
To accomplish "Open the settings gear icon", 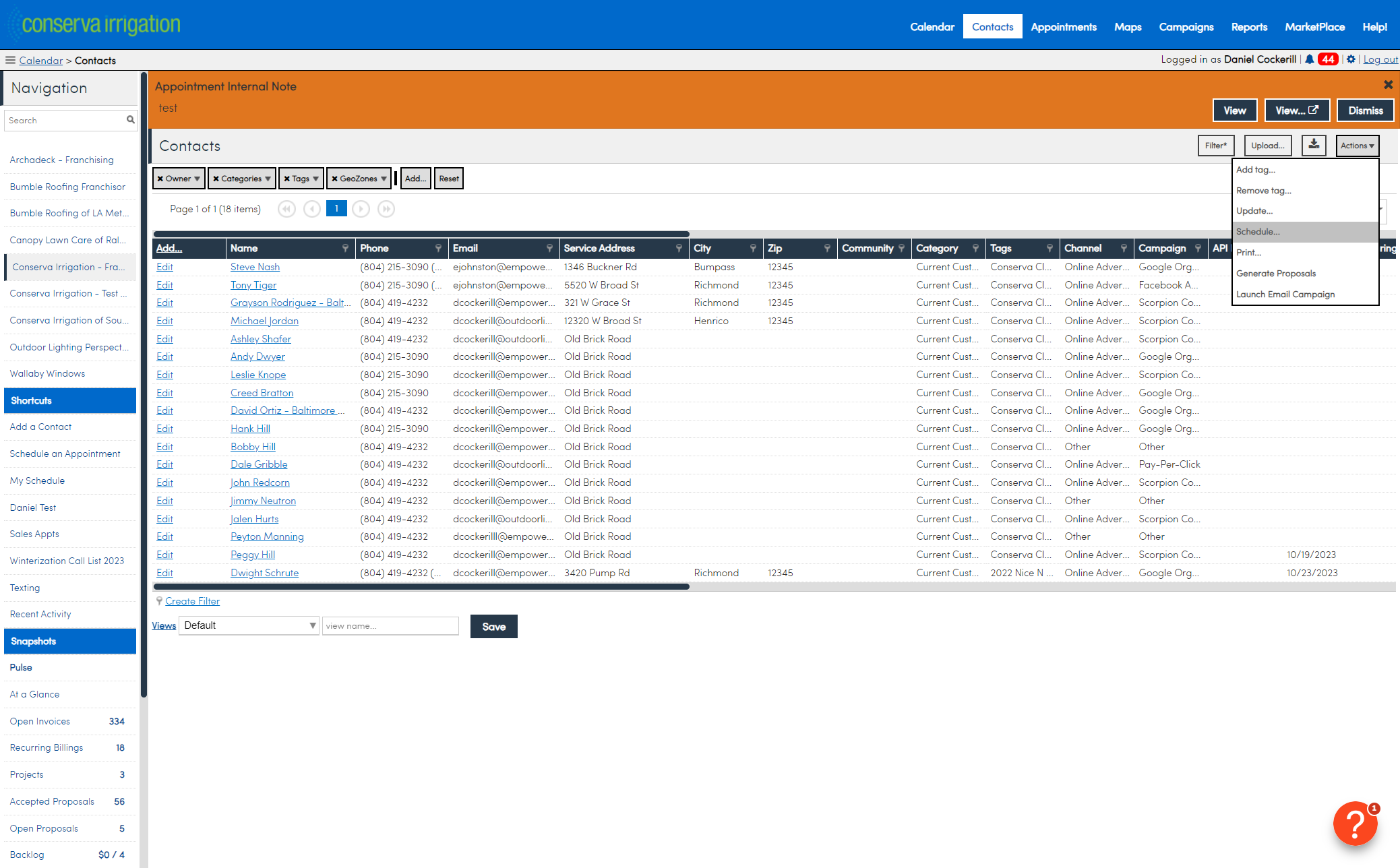I will click(1351, 59).
